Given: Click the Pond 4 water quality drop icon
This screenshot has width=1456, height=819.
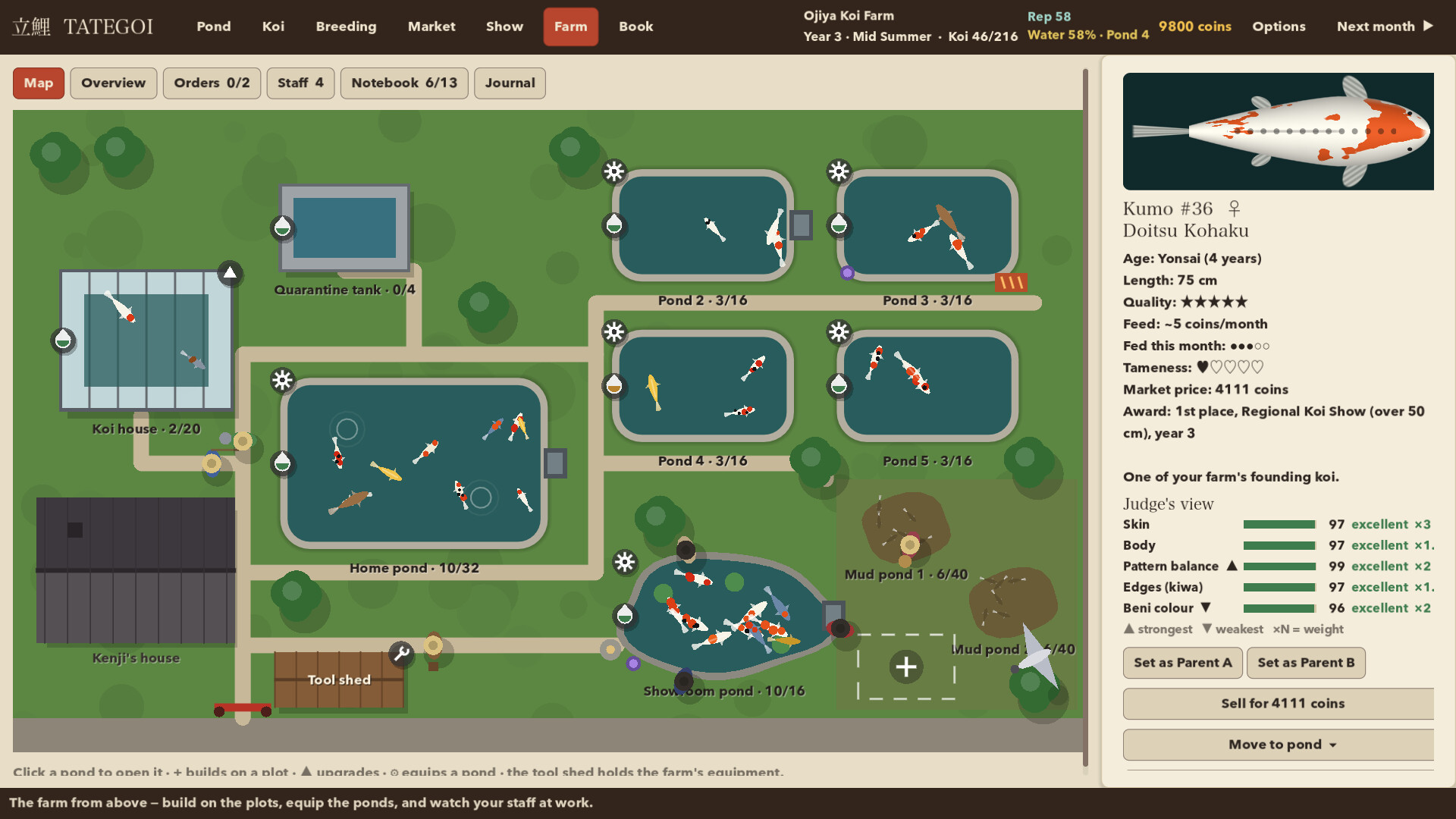Looking at the screenshot, I should [x=614, y=386].
